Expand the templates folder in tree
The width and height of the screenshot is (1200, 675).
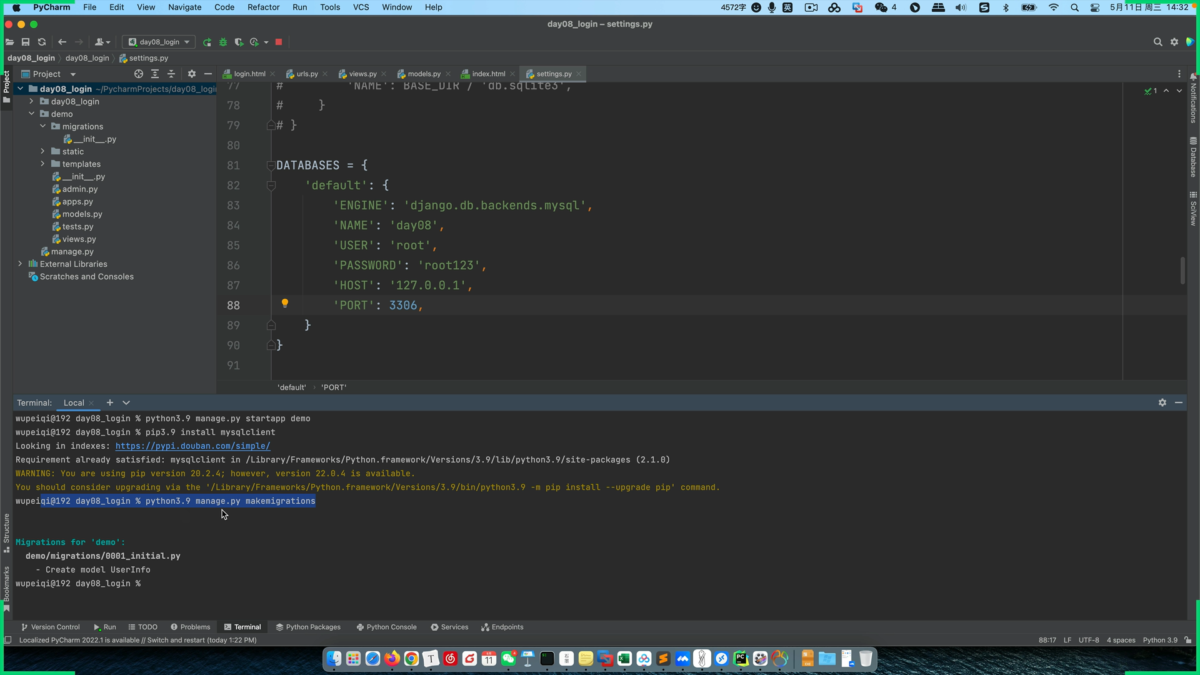pos(43,164)
